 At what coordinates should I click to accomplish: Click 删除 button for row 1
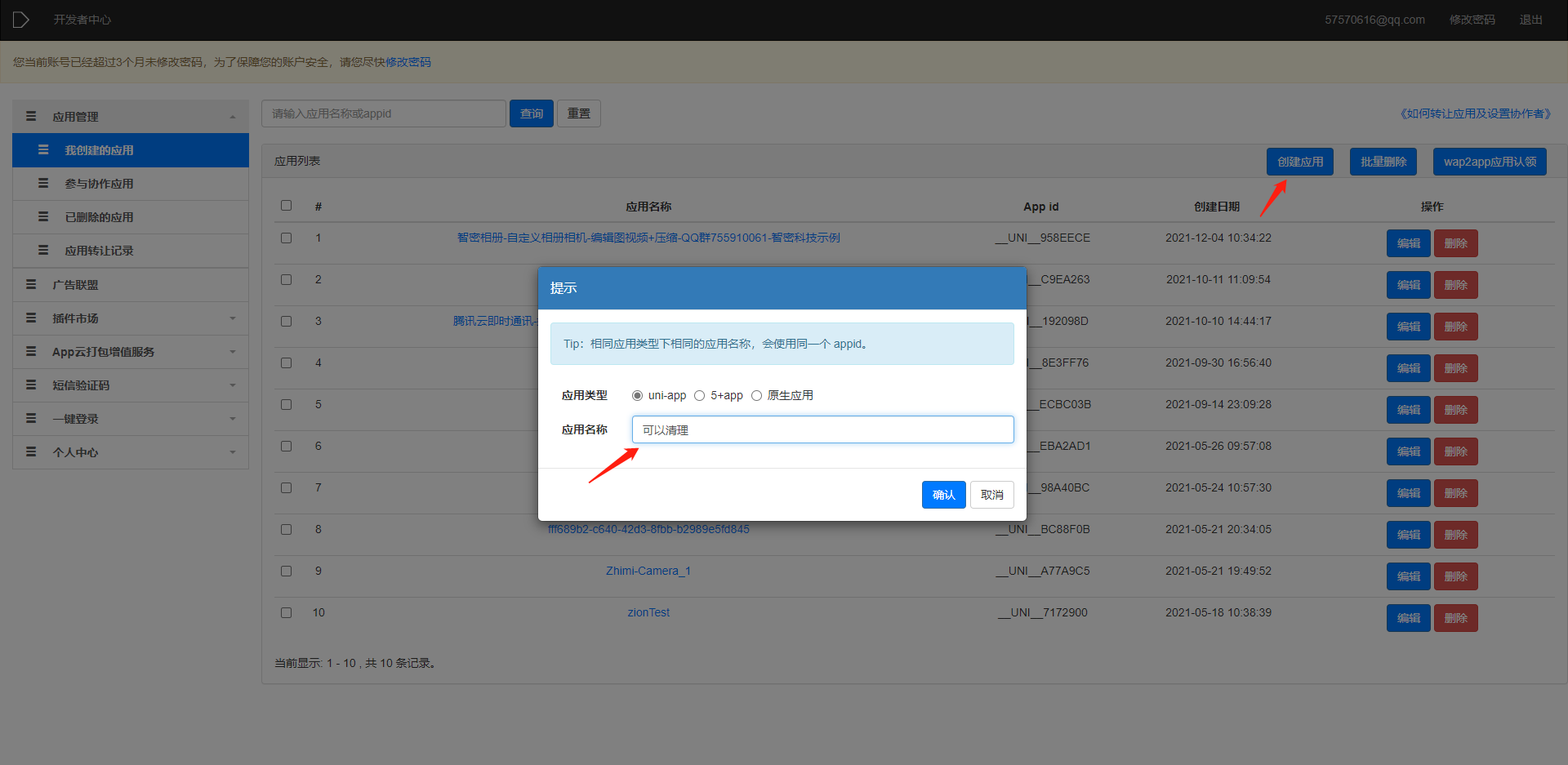pyautogui.click(x=1455, y=243)
